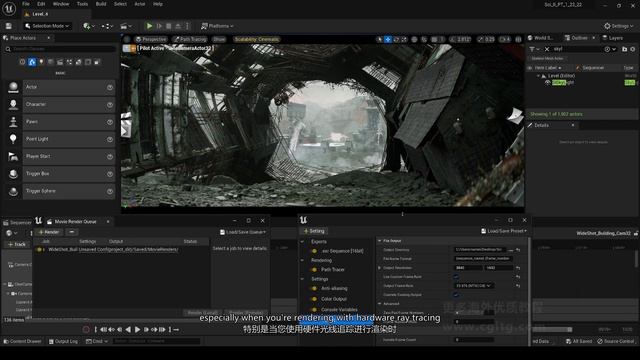The width and height of the screenshot is (640, 360).
Task: Click the Place Actors search field
Action: click(61, 49)
